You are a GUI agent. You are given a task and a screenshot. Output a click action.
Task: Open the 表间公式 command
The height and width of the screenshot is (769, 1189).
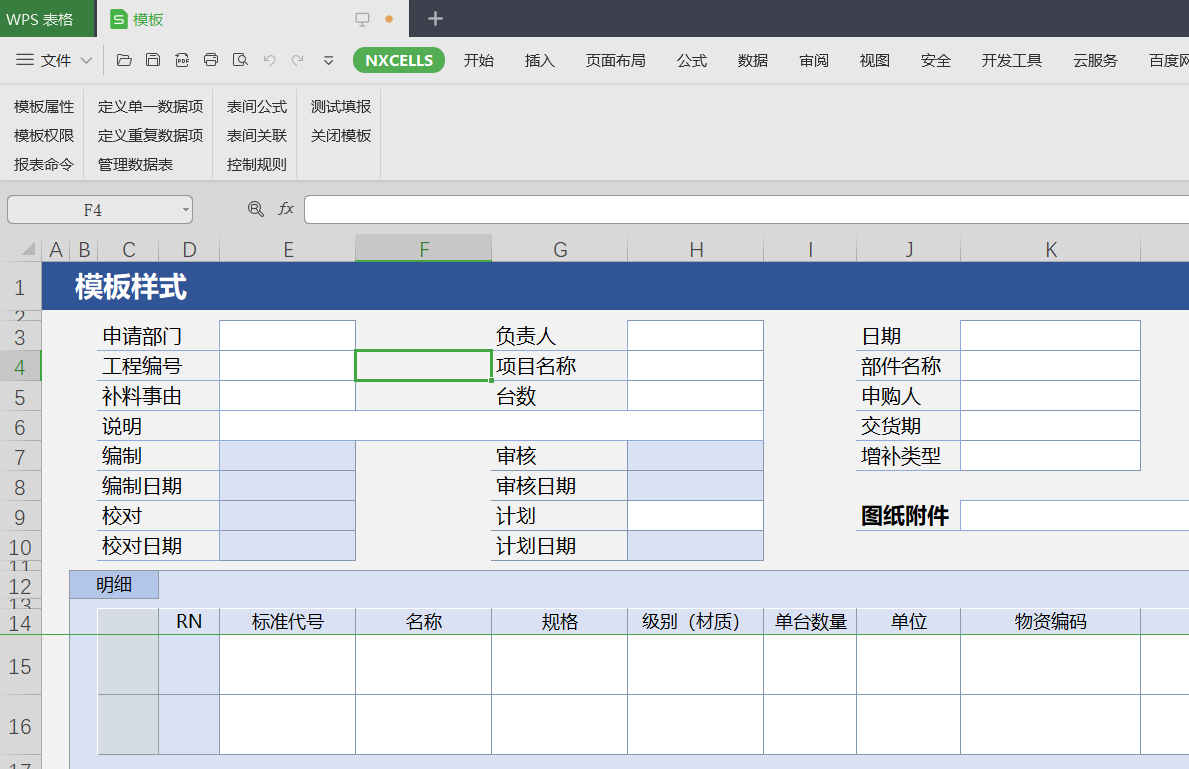click(x=256, y=106)
